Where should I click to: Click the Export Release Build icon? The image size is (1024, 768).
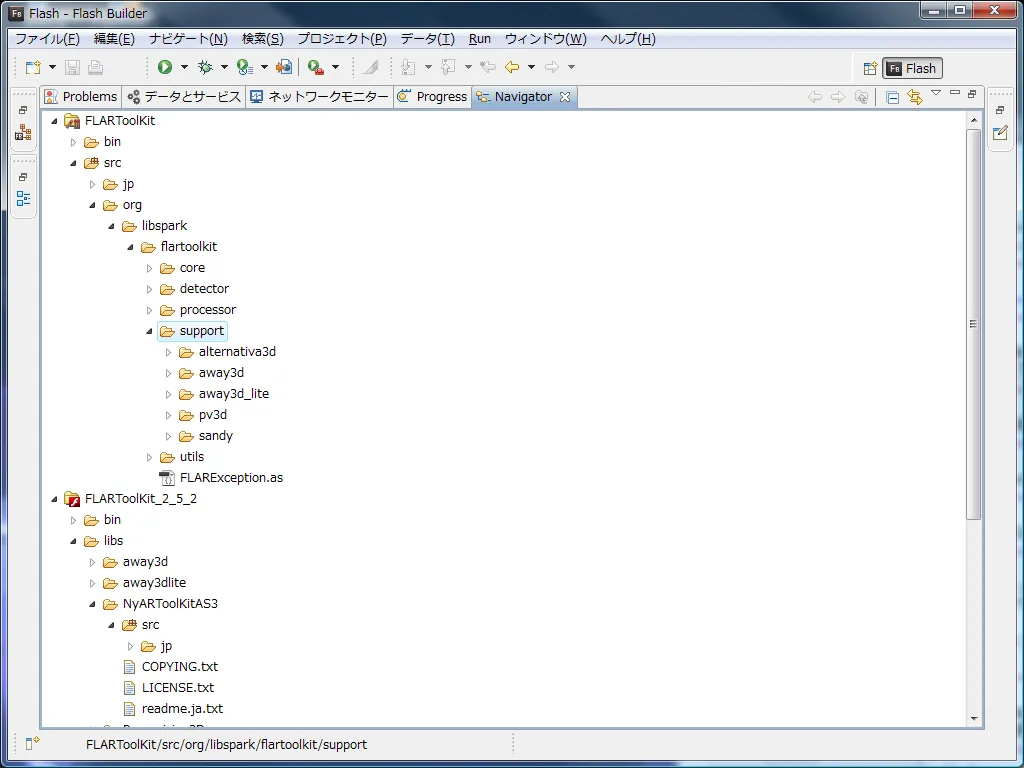tap(284, 67)
